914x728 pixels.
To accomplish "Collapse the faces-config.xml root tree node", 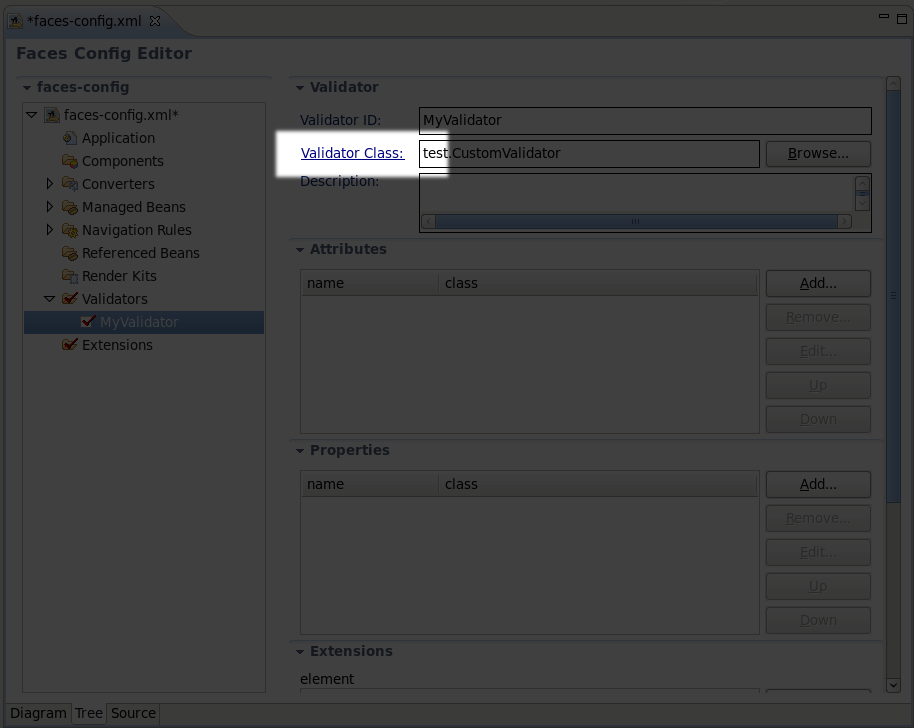I will [33, 115].
